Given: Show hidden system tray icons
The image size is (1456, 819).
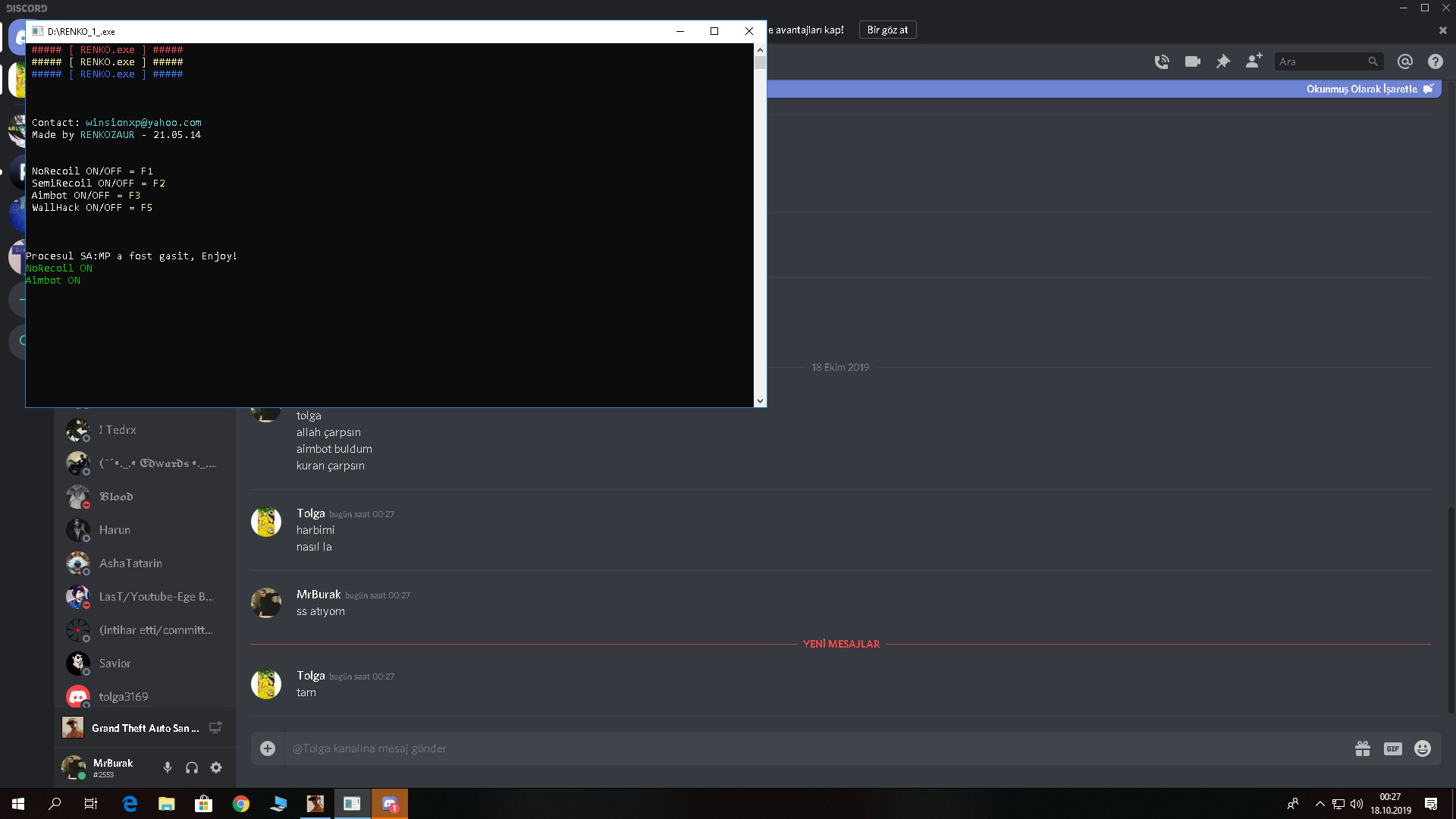Looking at the screenshot, I should pyautogui.click(x=1319, y=804).
